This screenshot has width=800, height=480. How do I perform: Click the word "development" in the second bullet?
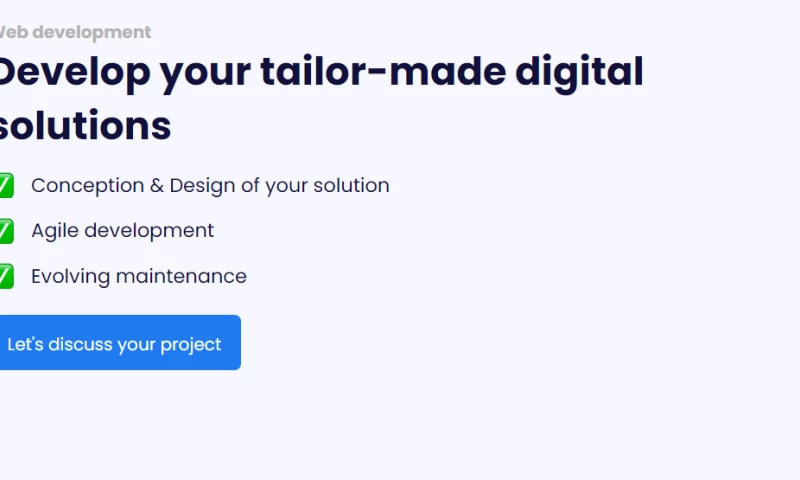(x=149, y=230)
